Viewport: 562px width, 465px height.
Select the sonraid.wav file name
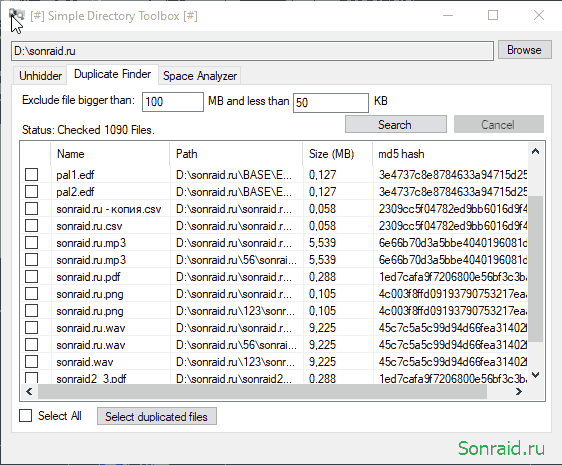coord(85,362)
